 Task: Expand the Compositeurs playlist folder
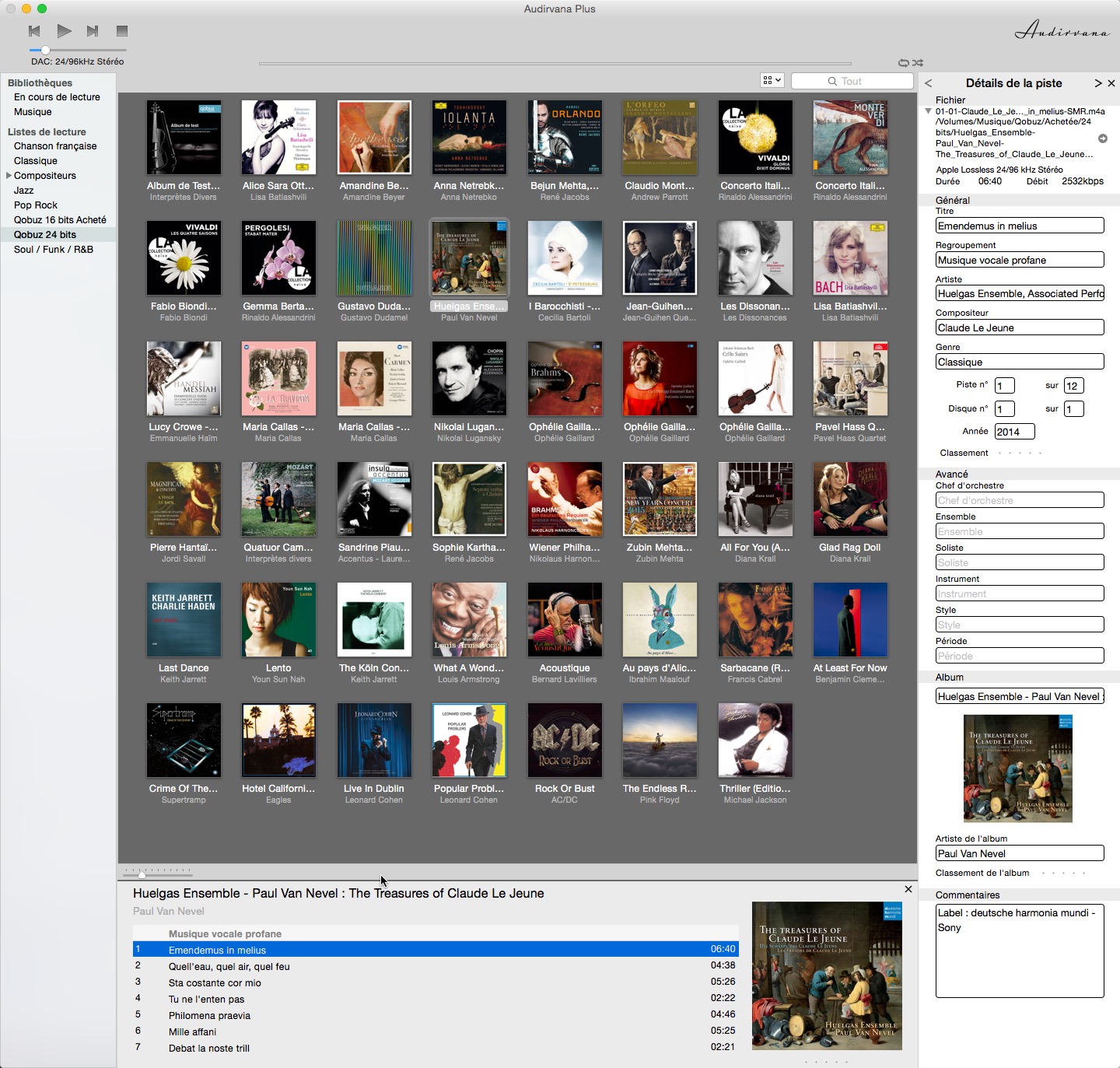pos(9,176)
